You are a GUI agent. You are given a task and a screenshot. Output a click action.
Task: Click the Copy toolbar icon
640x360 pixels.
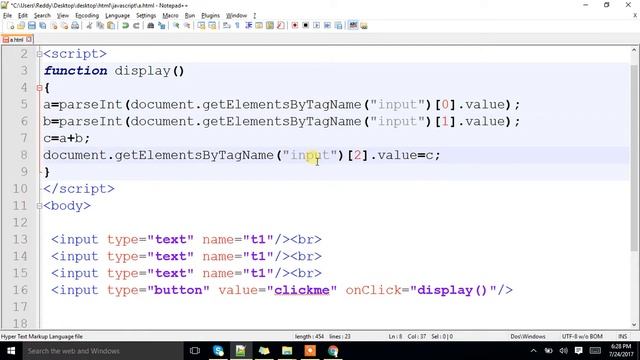[x=100, y=26]
